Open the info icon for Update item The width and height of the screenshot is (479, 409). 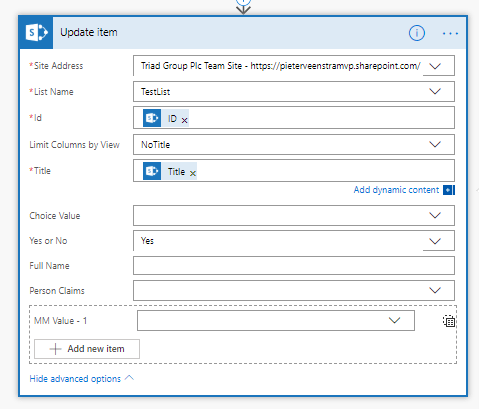coord(417,33)
